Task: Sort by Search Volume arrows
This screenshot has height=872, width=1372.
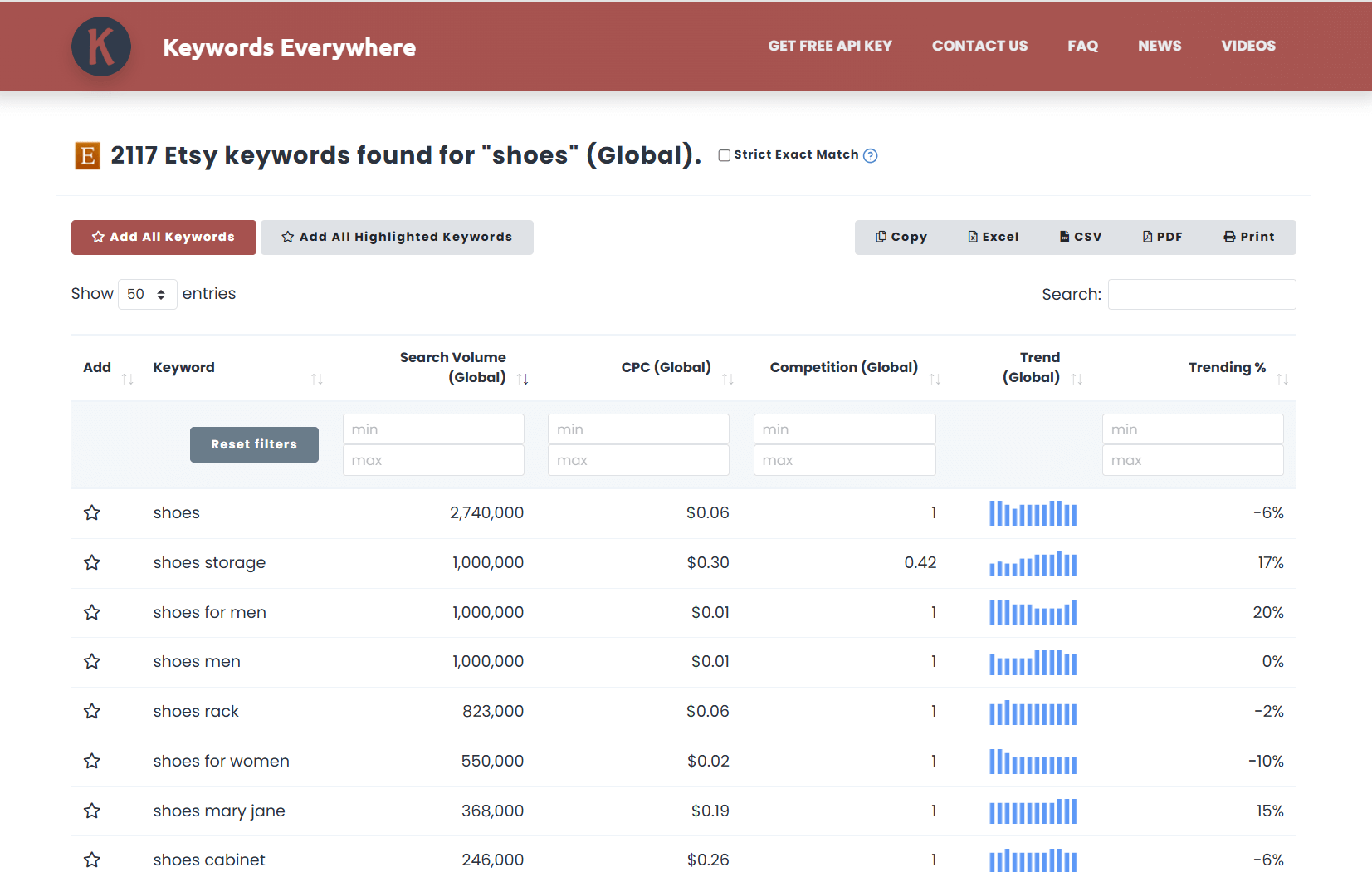Action: click(x=523, y=379)
